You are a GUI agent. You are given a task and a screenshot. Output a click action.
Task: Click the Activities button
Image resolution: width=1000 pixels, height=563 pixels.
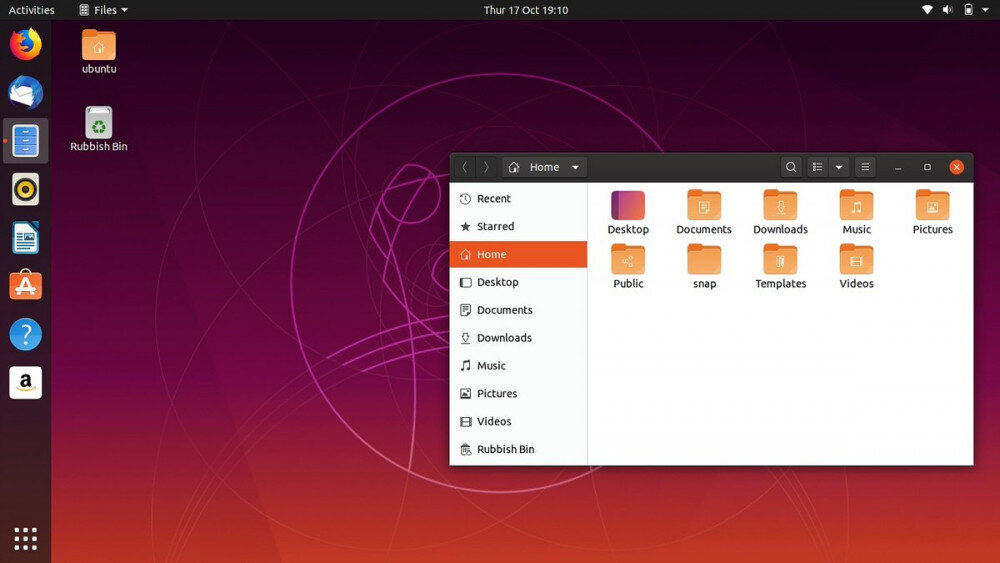(31, 10)
